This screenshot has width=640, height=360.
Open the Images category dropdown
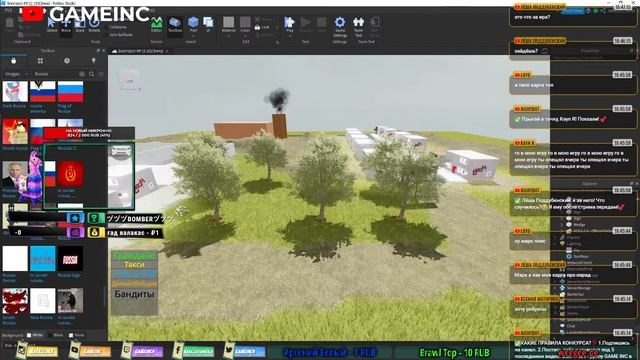point(16,74)
